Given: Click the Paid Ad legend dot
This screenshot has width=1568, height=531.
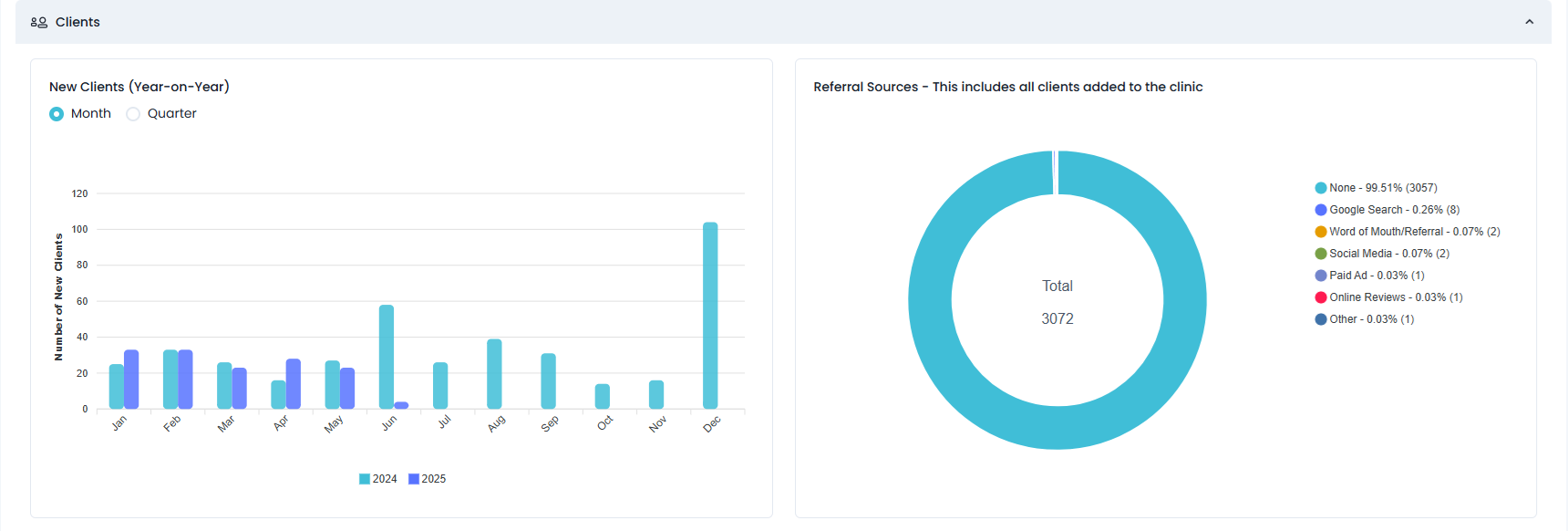Looking at the screenshot, I should click(1320, 276).
